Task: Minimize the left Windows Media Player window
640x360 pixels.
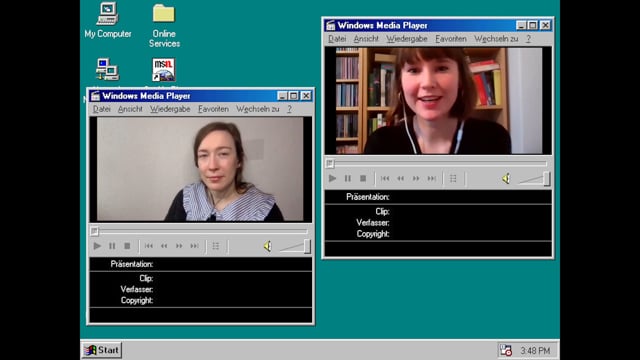Action: 282,96
